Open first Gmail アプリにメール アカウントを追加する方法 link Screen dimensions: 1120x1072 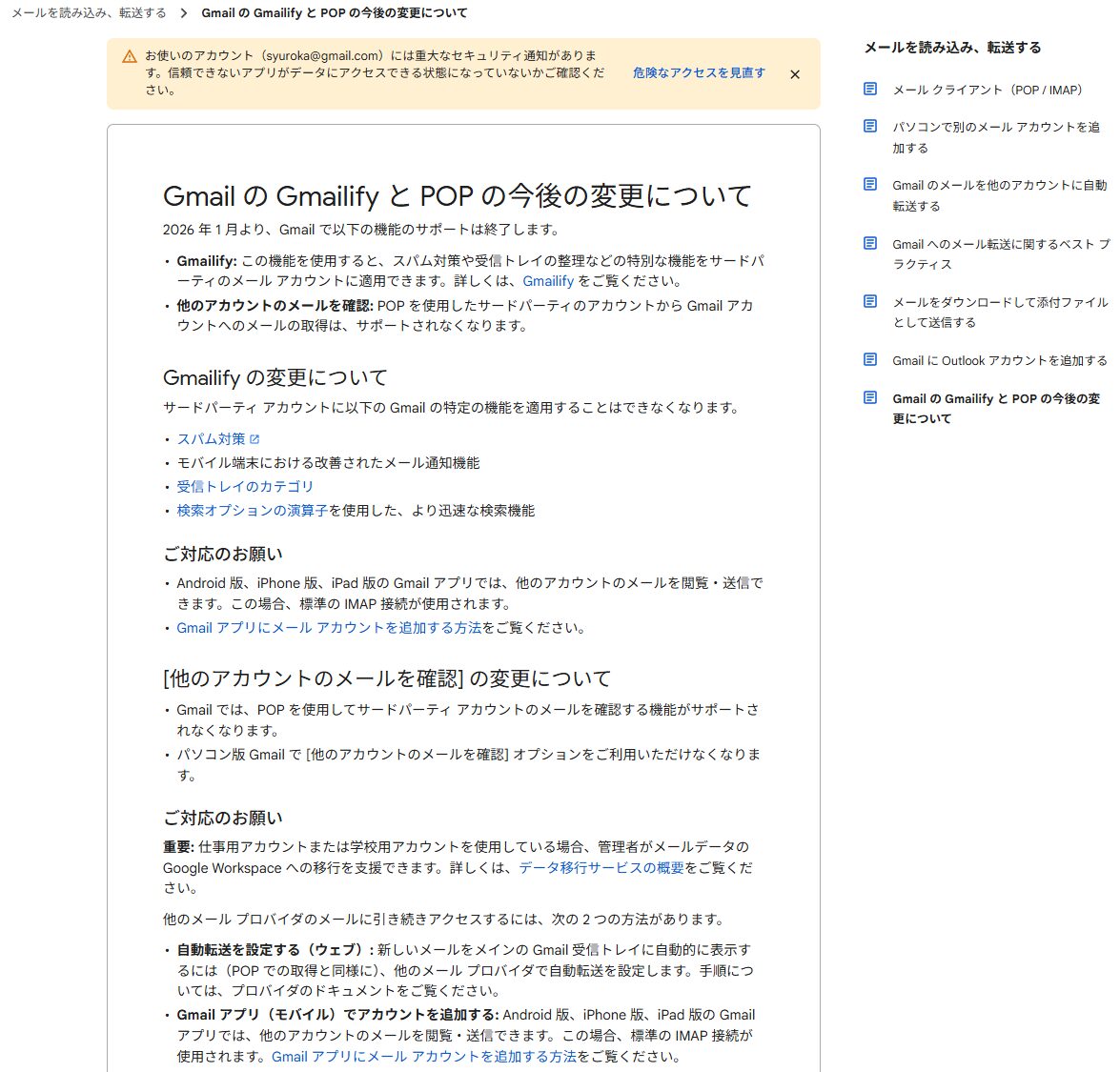[x=329, y=628]
